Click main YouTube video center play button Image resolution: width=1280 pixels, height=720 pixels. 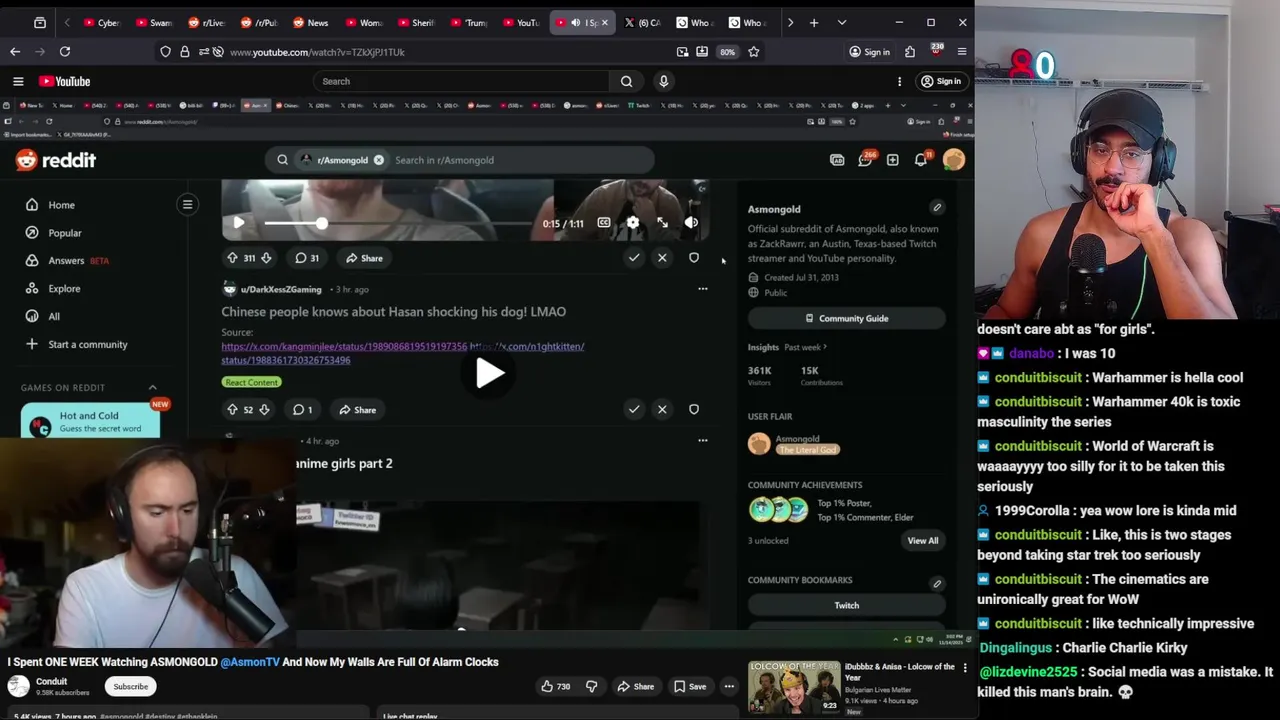[489, 373]
